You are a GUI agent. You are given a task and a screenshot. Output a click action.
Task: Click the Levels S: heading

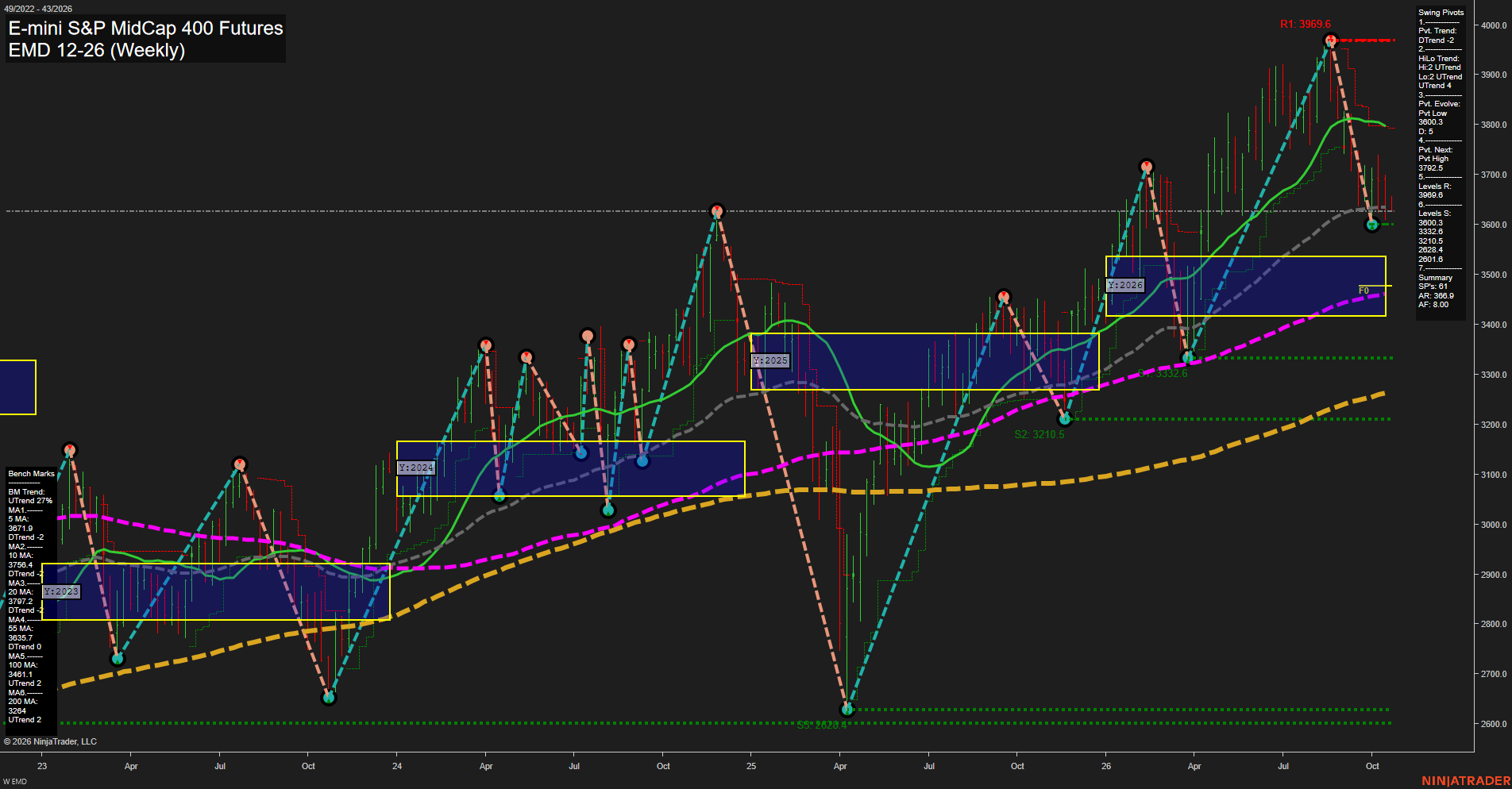[x=1435, y=214]
